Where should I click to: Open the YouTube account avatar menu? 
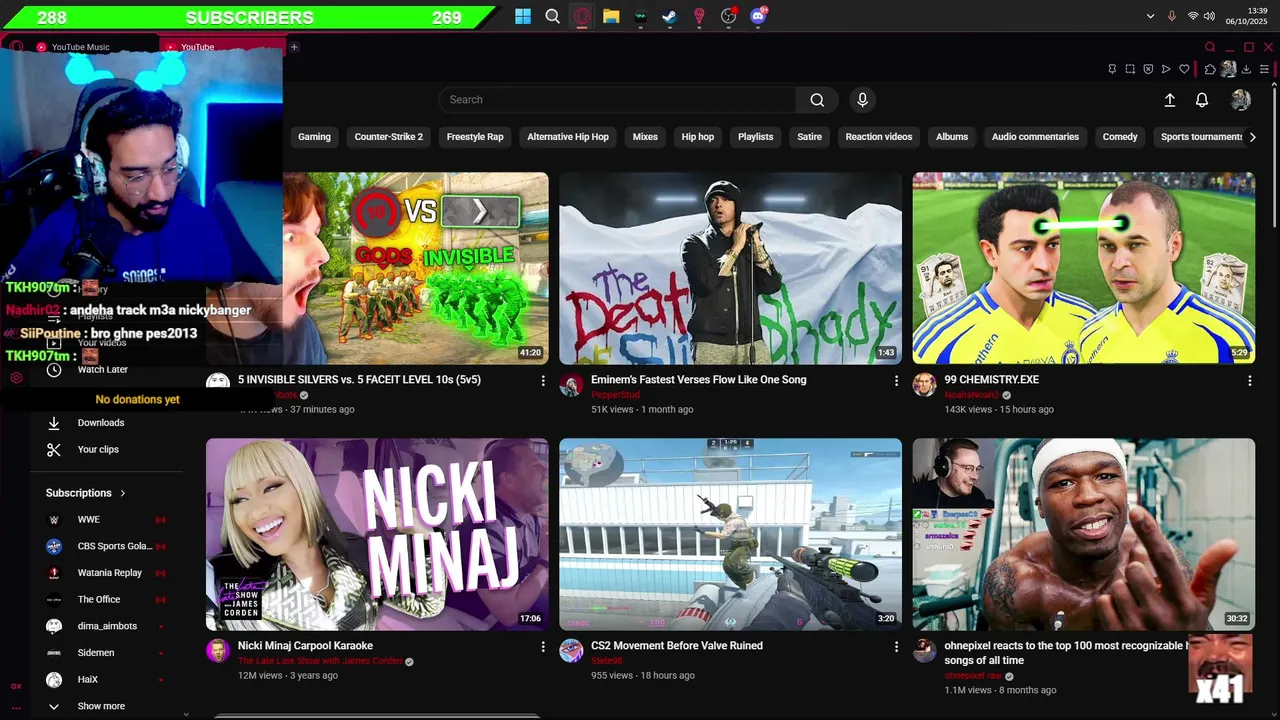point(1241,100)
